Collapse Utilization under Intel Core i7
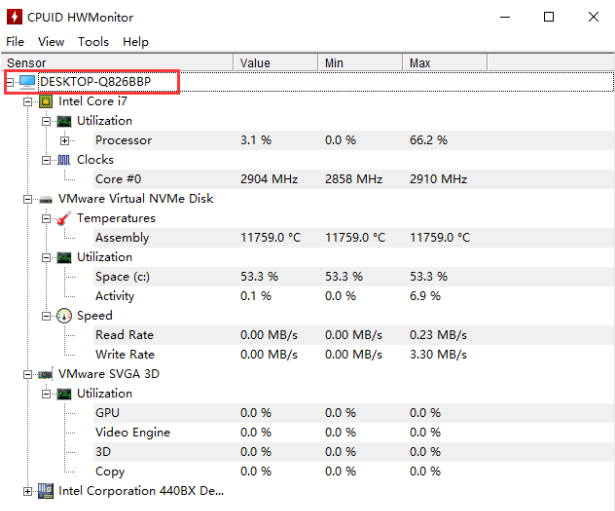 tap(46, 121)
